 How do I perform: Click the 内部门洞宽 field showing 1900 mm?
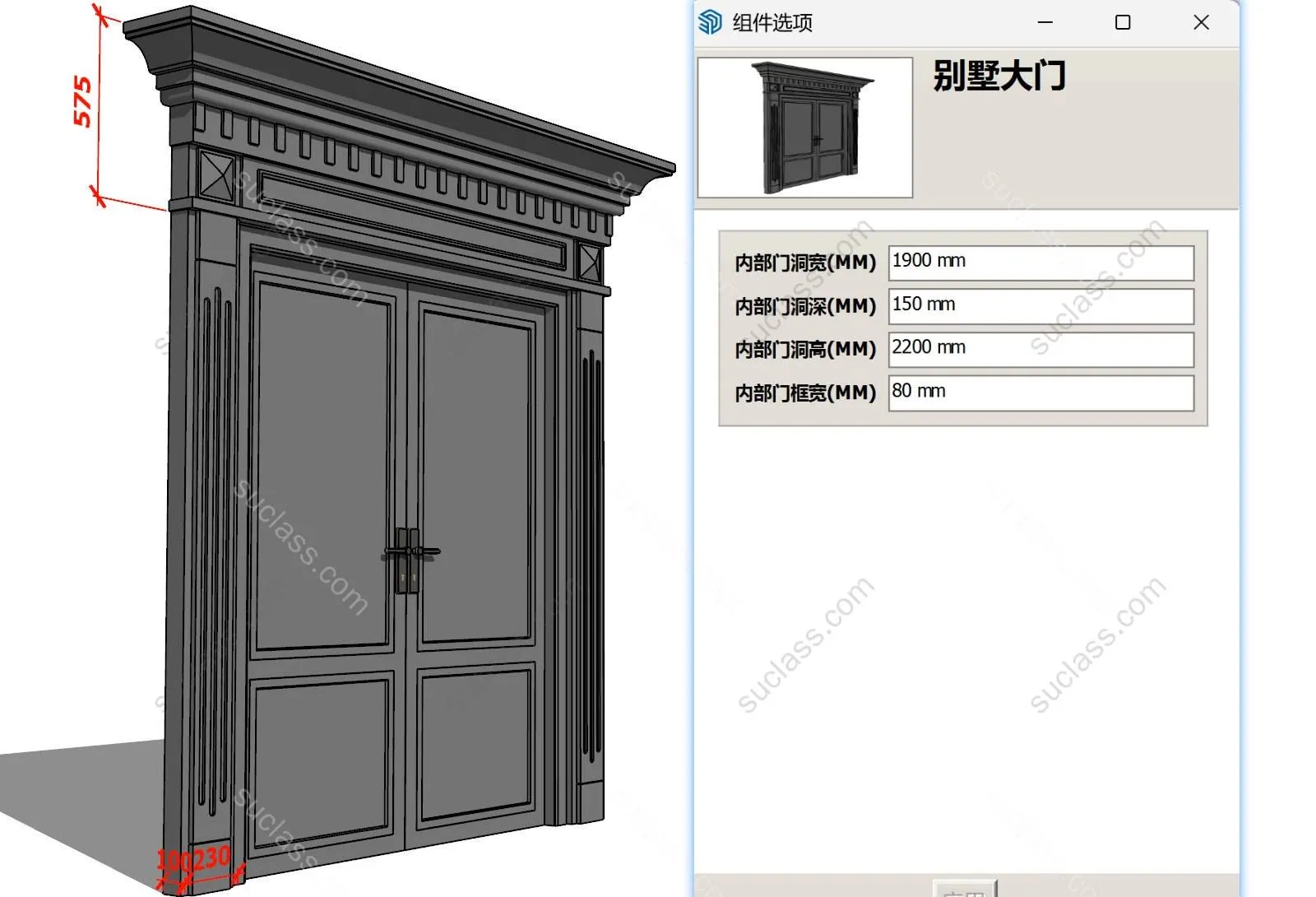tap(1040, 262)
